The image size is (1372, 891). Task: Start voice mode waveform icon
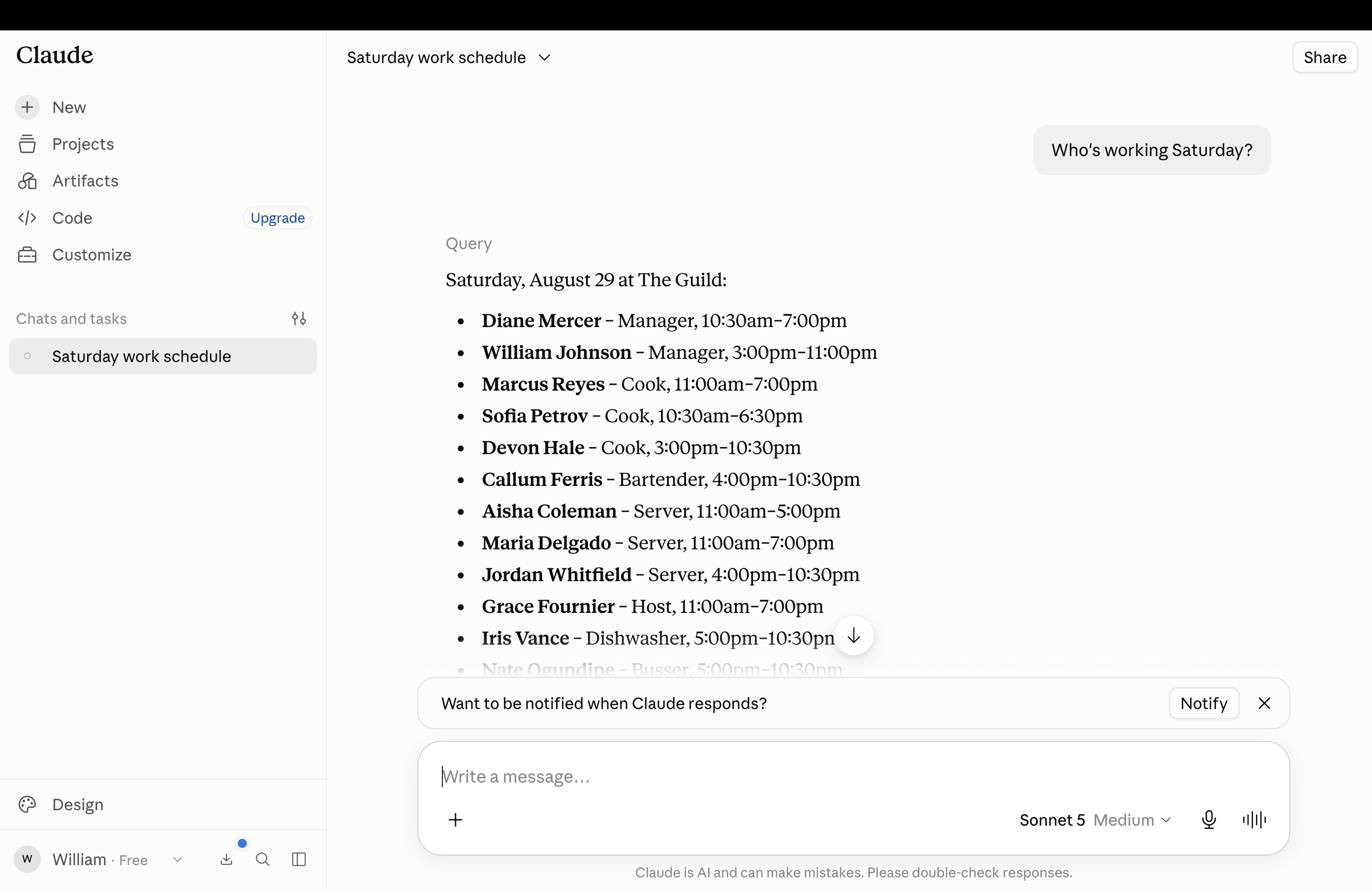point(1254,820)
